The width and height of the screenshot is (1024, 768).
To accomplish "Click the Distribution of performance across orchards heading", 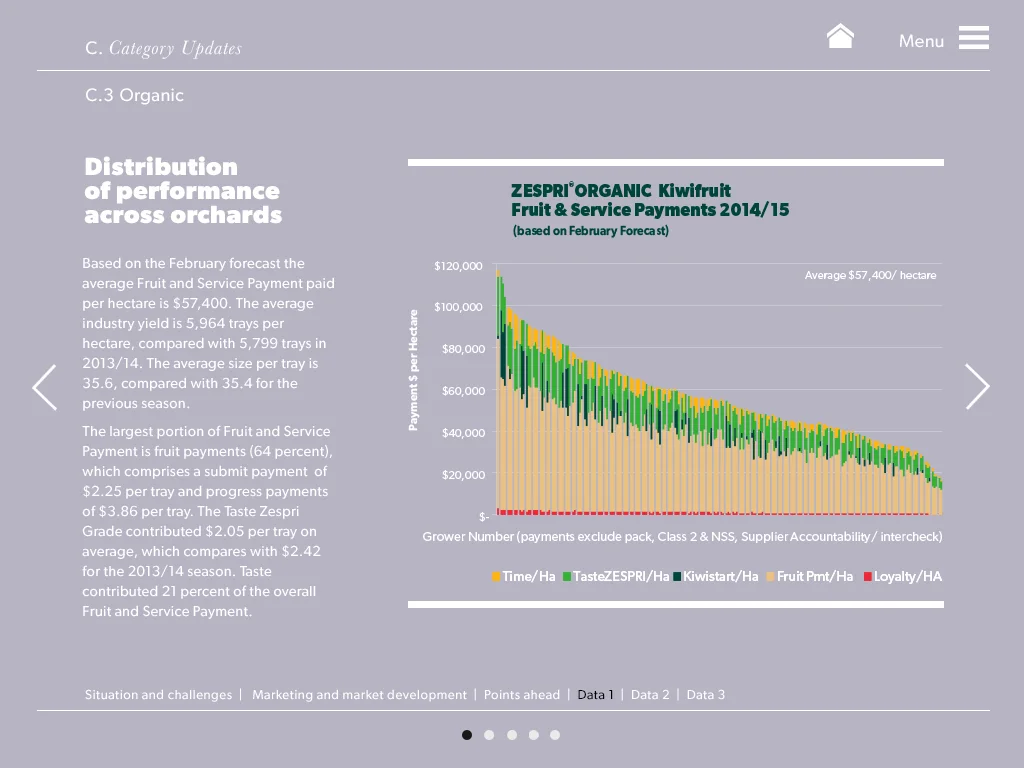I will [x=183, y=191].
